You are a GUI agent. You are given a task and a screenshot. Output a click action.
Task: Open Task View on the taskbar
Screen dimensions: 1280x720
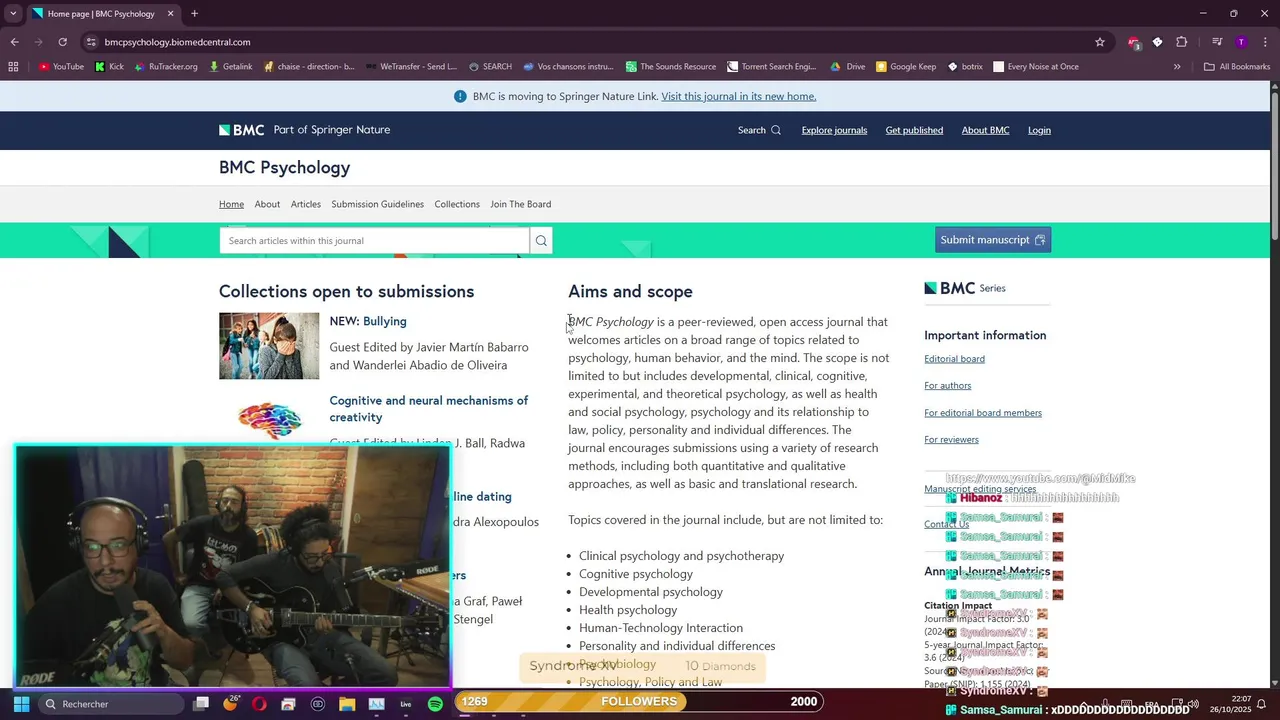[201, 704]
